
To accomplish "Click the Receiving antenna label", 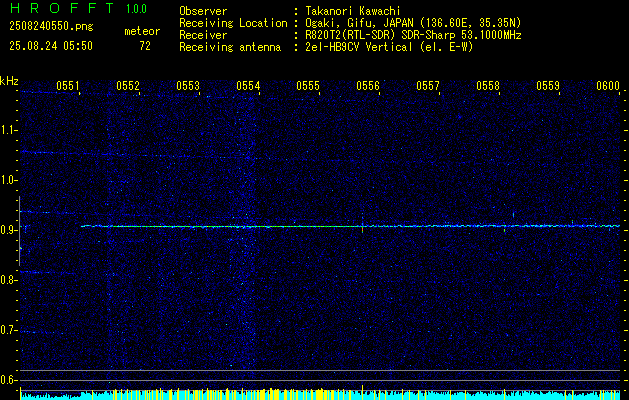I will 230,47.
